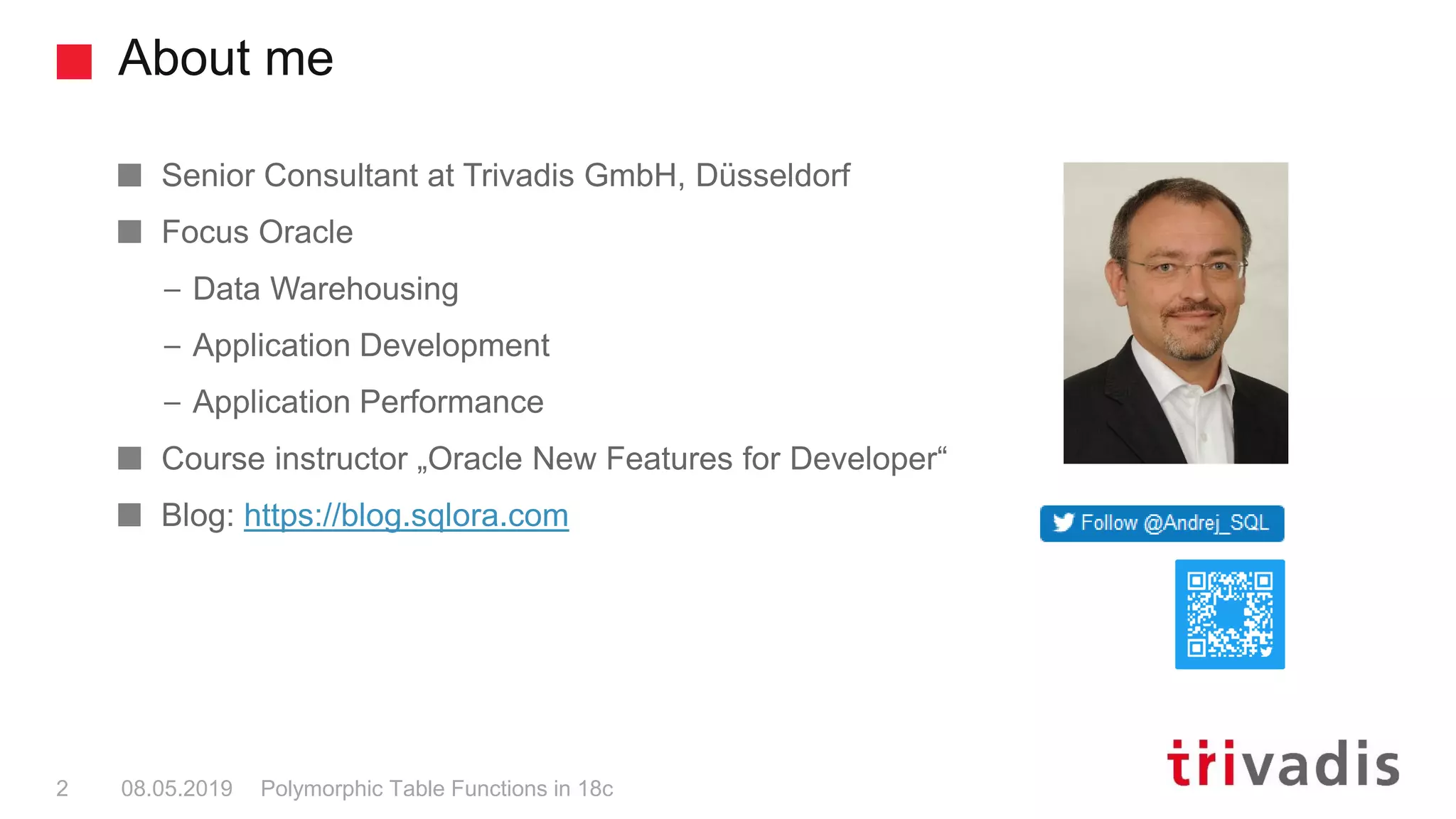
Task: Click the Polymorphic Table Functions footer text
Action: 437,788
